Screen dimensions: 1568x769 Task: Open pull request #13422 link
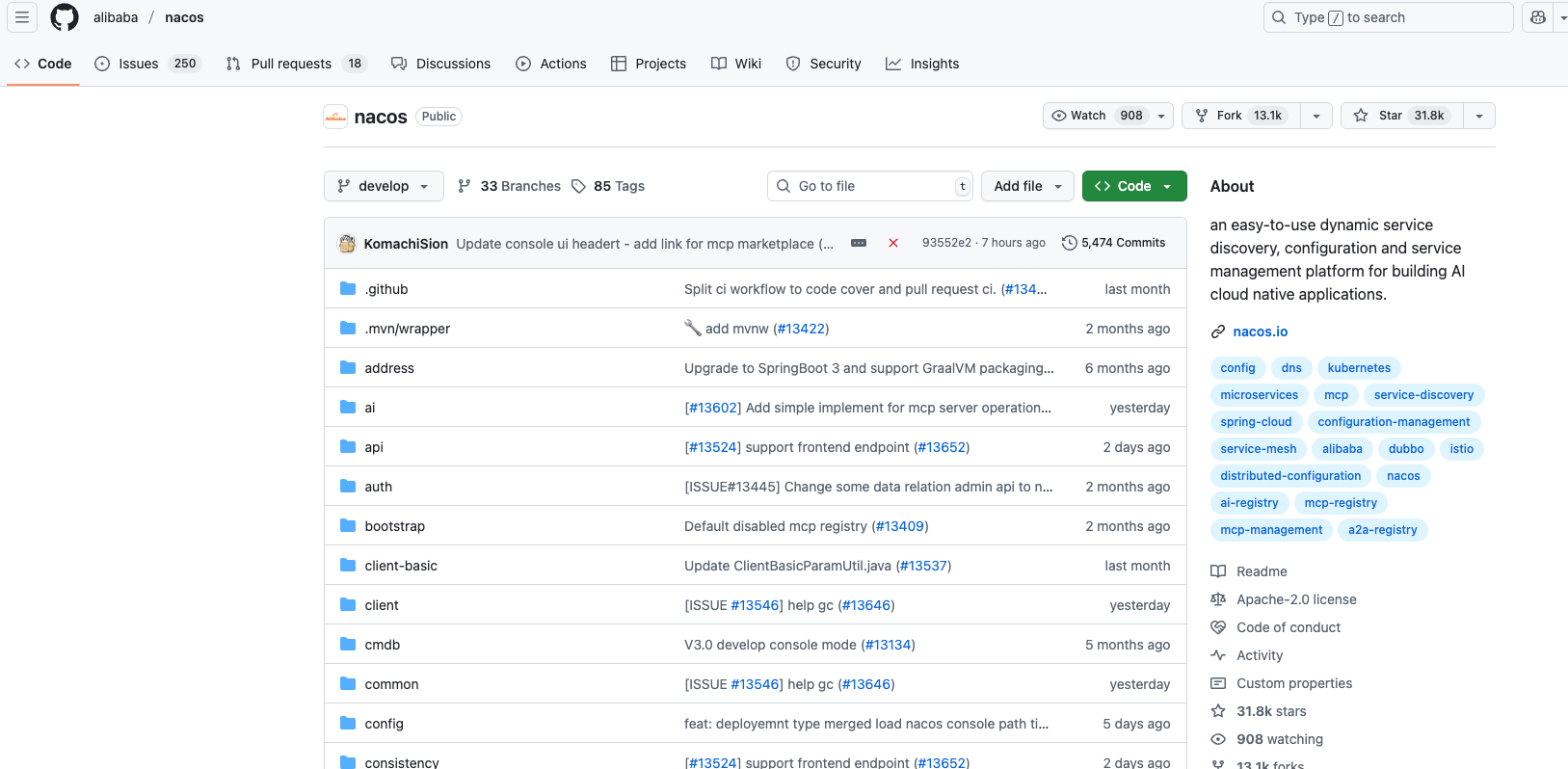coord(801,329)
